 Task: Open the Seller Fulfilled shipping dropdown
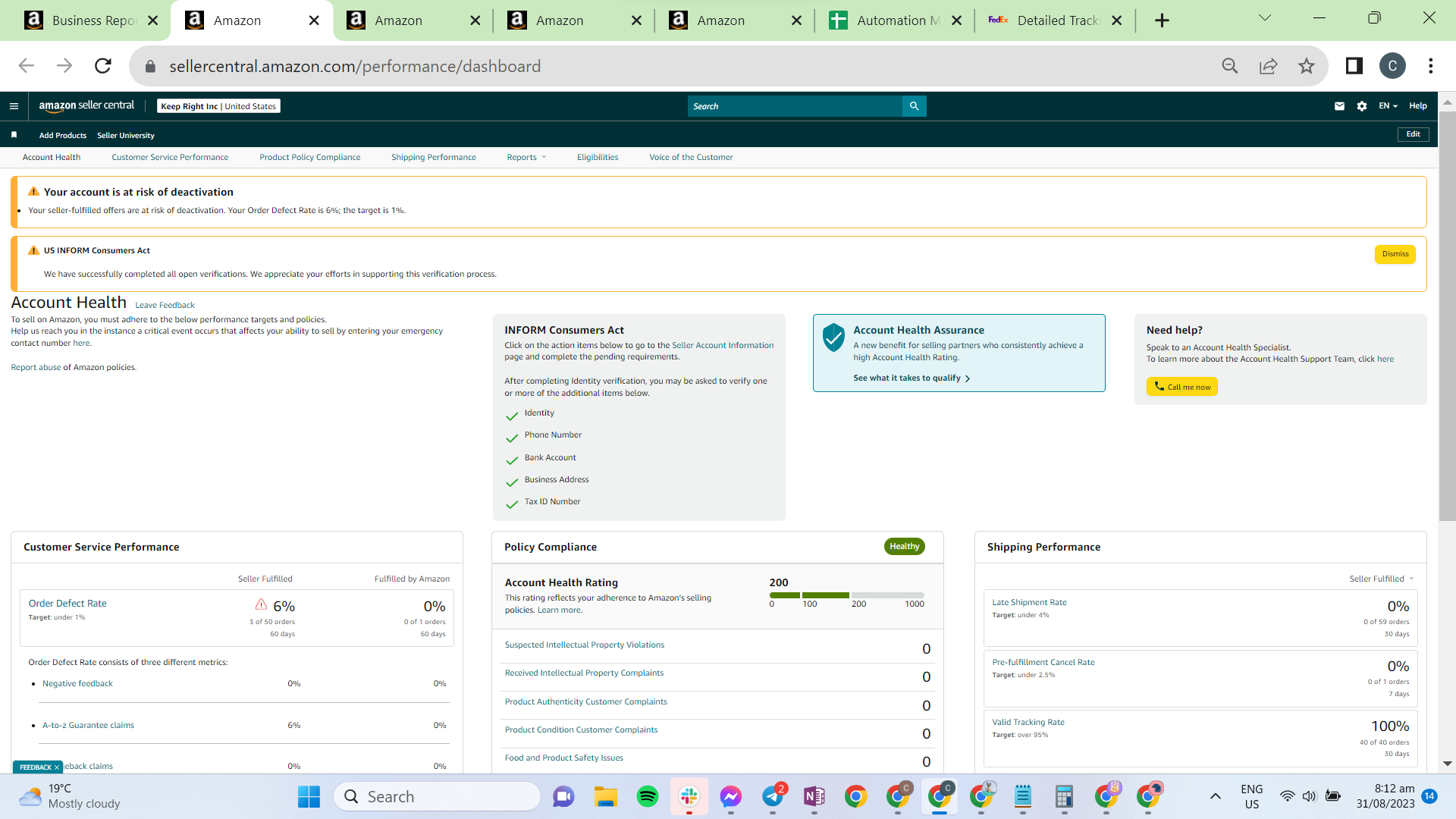click(x=1382, y=579)
